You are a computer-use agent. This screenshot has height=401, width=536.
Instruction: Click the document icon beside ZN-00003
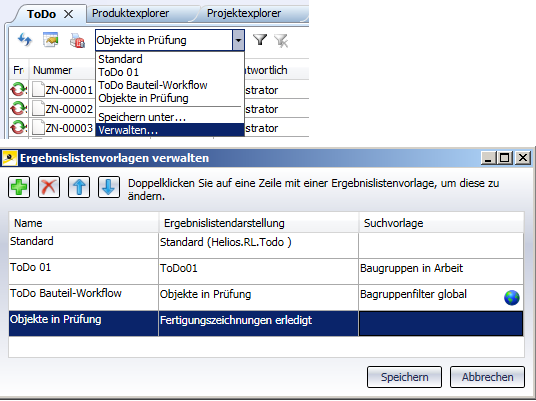(x=38, y=128)
